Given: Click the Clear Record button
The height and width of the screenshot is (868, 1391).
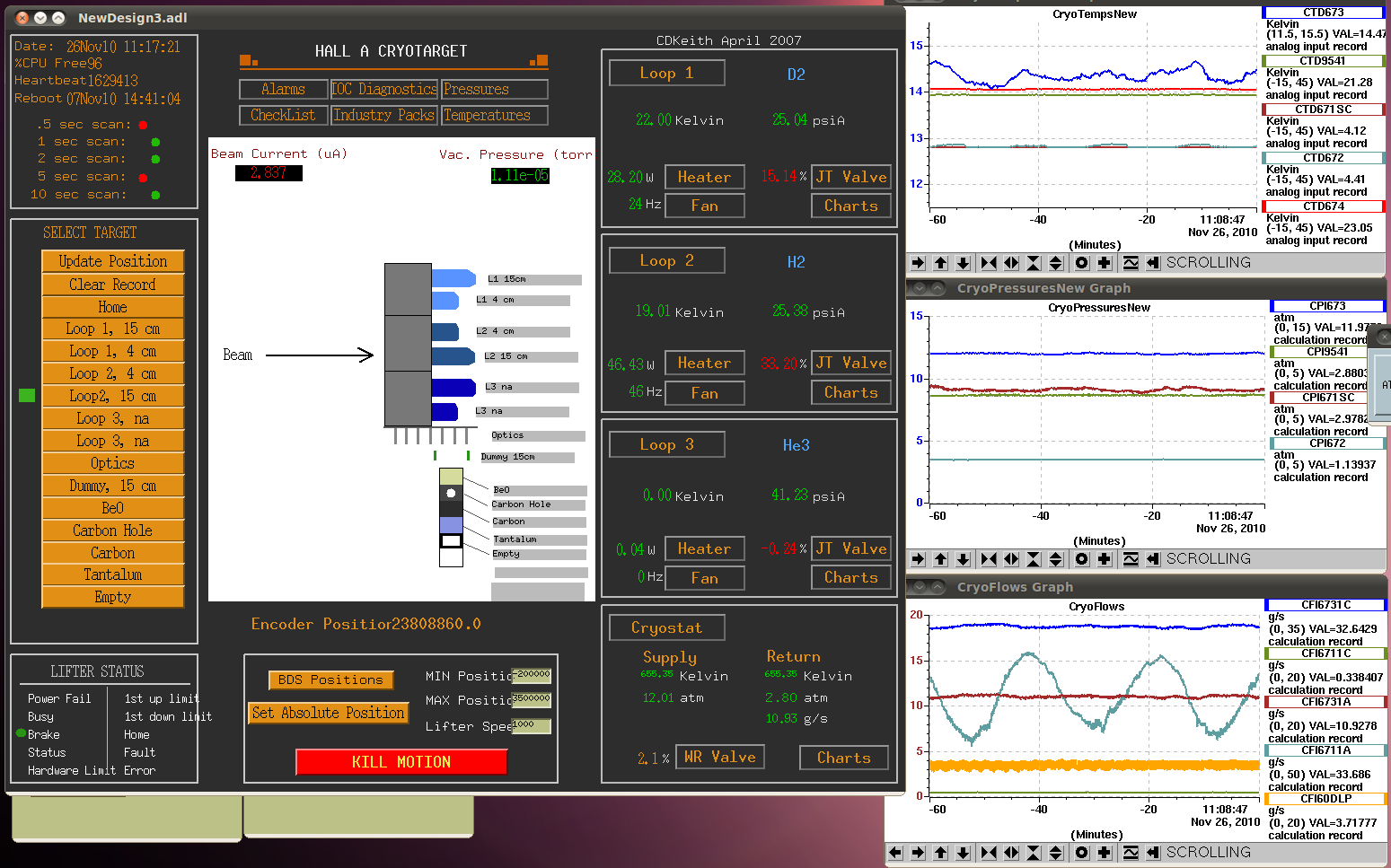Looking at the screenshot, I should (113, 285).
